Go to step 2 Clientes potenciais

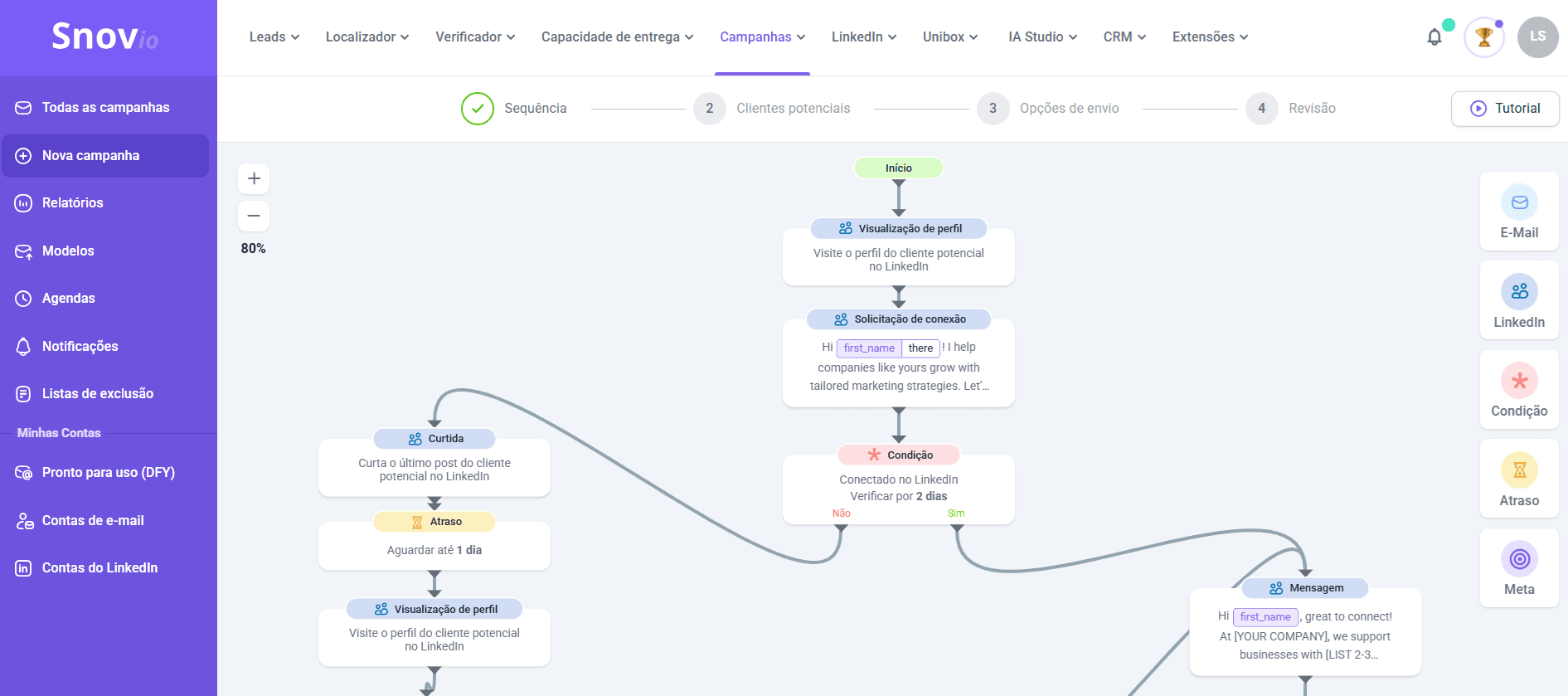[771, 109]
